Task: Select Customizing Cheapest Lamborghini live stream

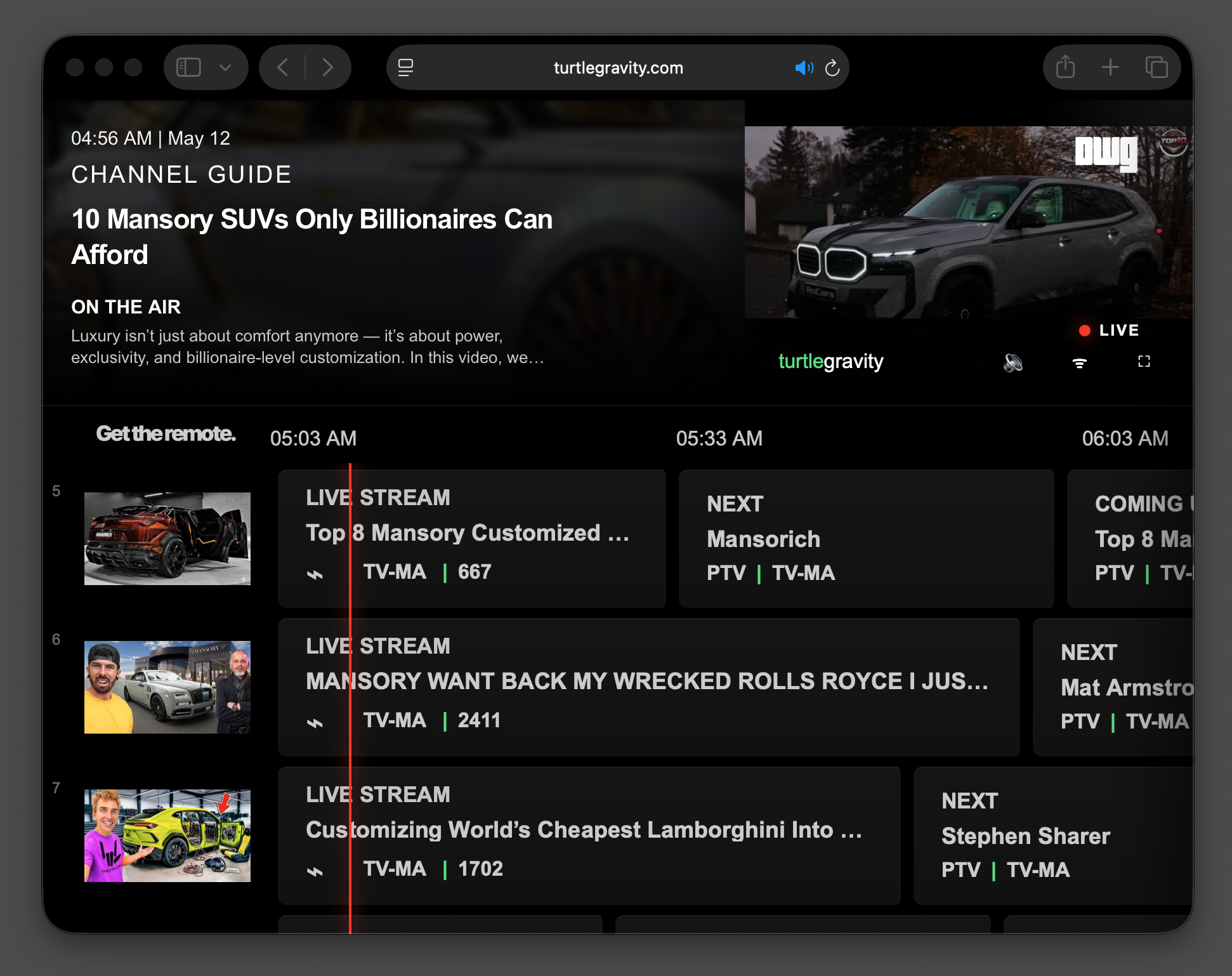Action: [x=589, y=836]
